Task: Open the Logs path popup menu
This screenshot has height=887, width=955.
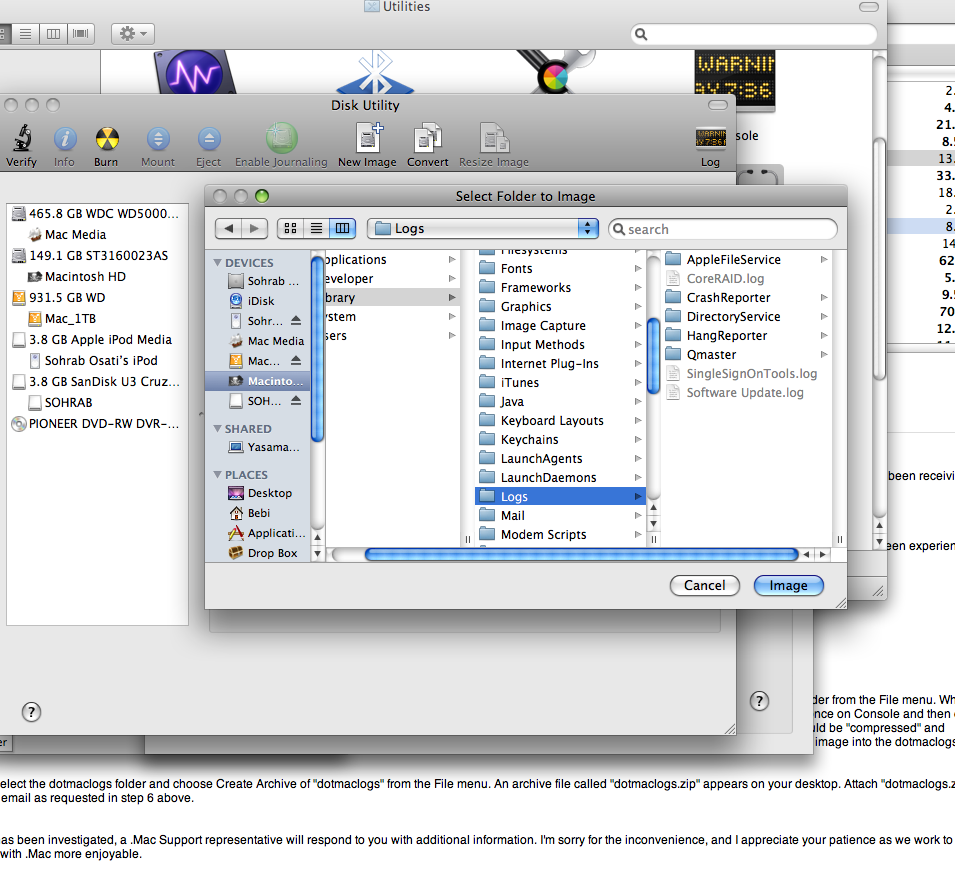Action: click(483, 228)
